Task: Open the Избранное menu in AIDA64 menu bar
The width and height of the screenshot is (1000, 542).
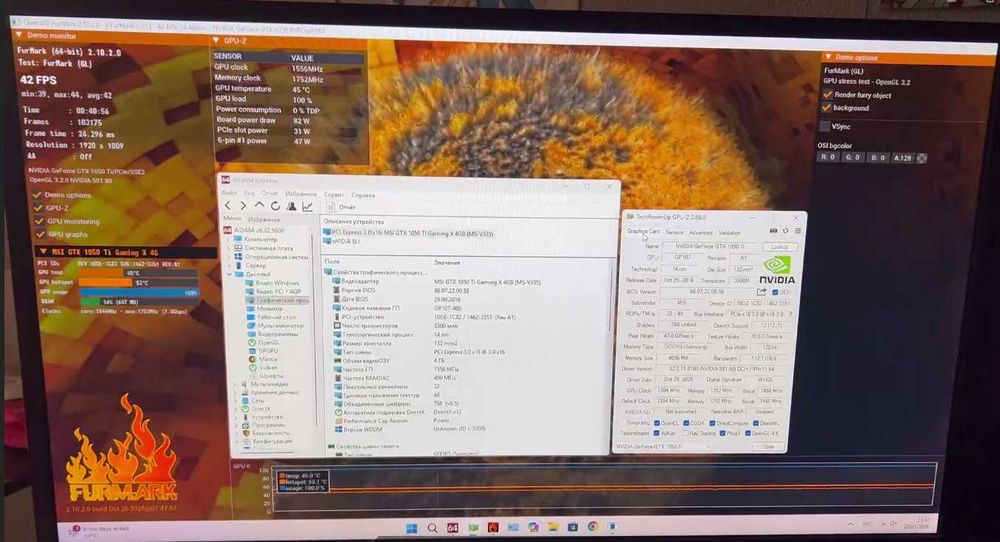Action: [300, 194]
